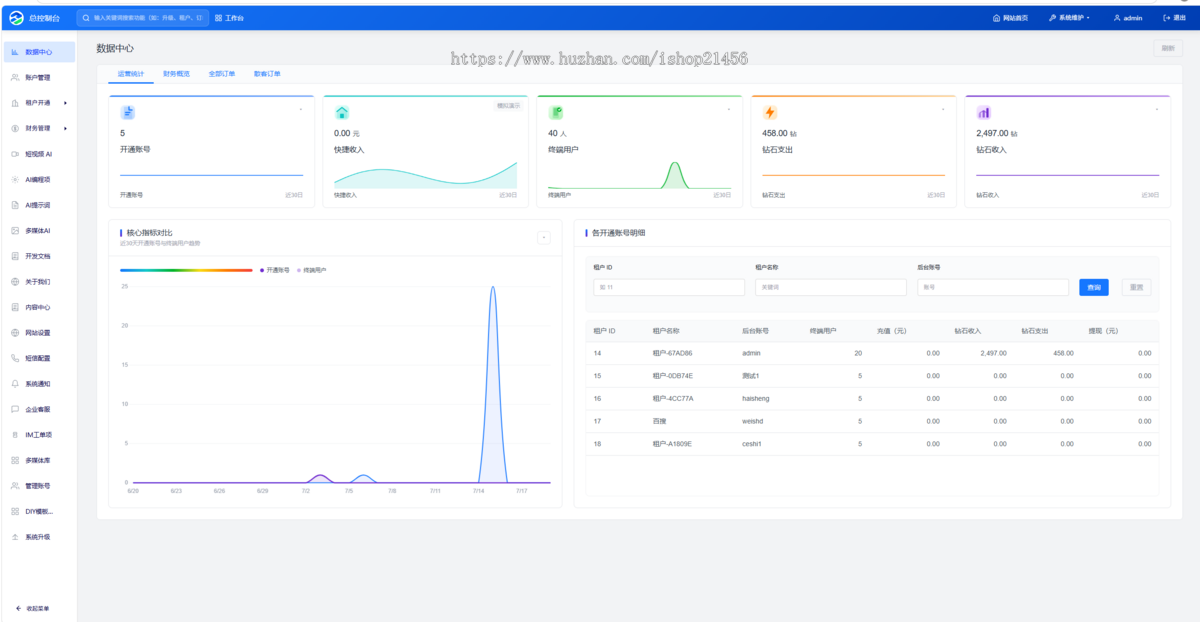Click the 钻石支出 lightning bolt icon

pos(770,112)
